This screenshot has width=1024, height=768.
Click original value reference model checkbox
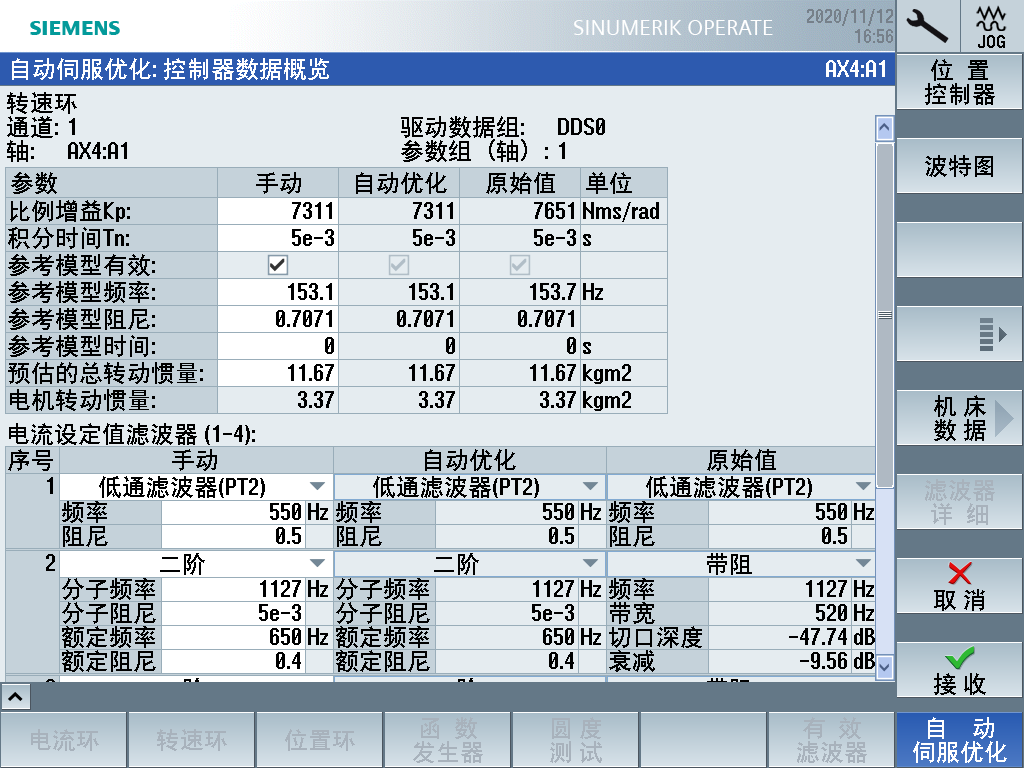tap(520, 265)
